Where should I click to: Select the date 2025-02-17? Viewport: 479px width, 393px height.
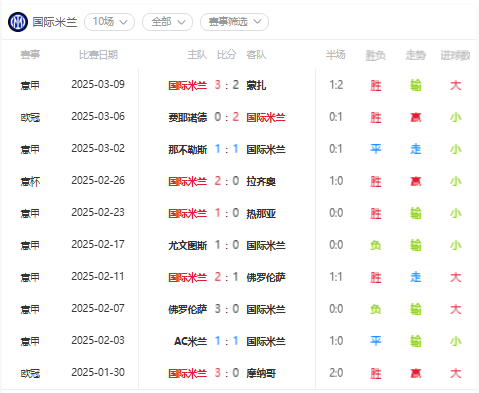click(98, 244)
